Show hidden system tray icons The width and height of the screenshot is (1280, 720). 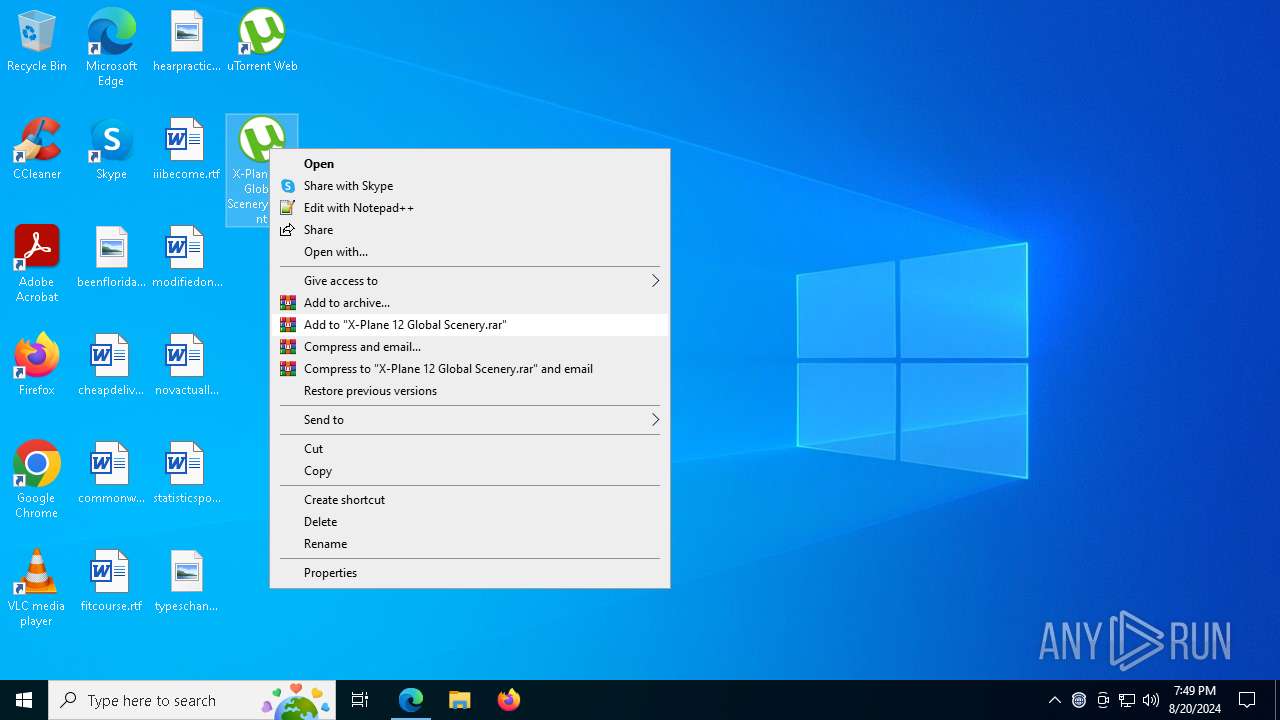click(x=1054, y=700)
